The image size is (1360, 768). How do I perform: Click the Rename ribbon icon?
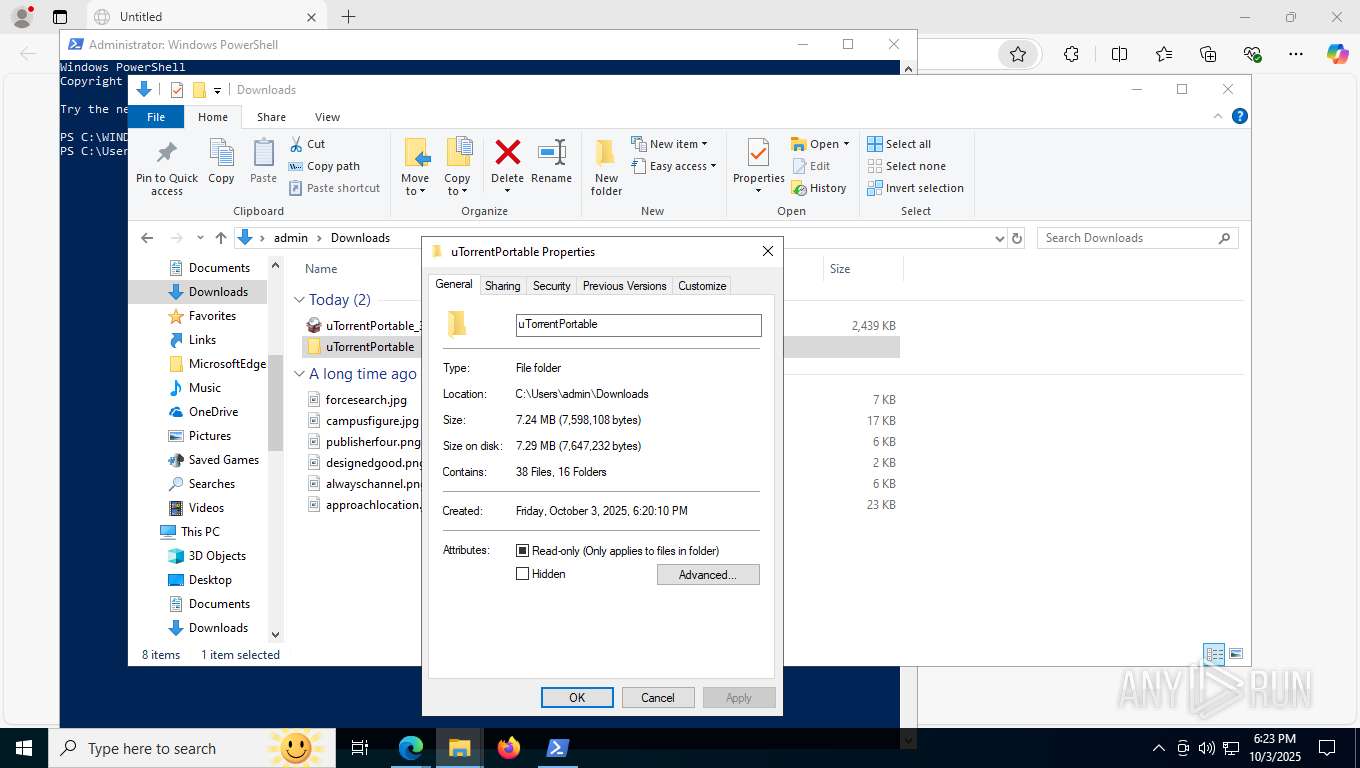551,152
